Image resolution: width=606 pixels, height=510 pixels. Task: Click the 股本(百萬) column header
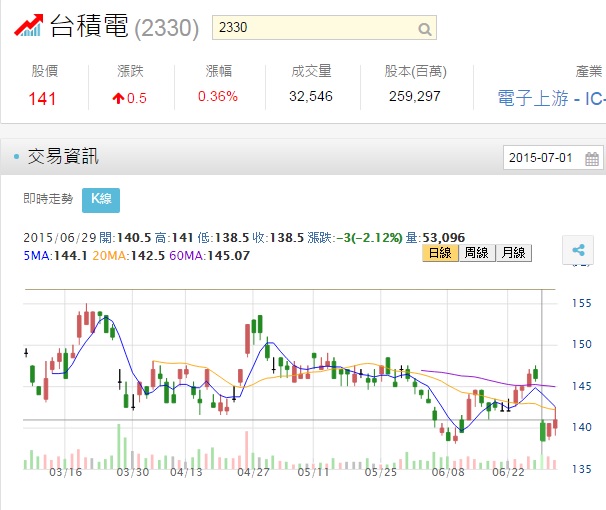coord(415,71)
